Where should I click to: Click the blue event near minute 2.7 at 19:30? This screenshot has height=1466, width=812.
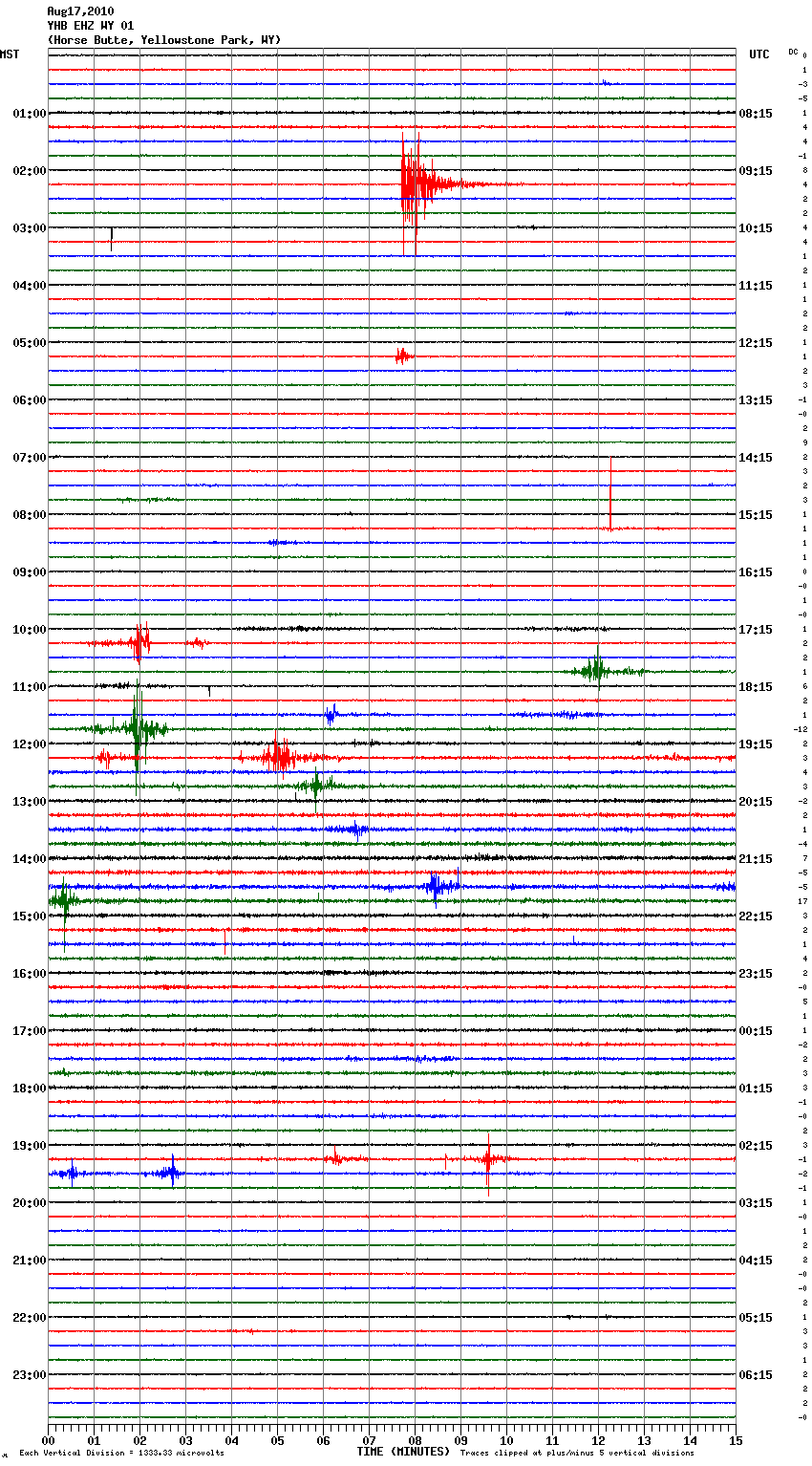(172, 1172)
